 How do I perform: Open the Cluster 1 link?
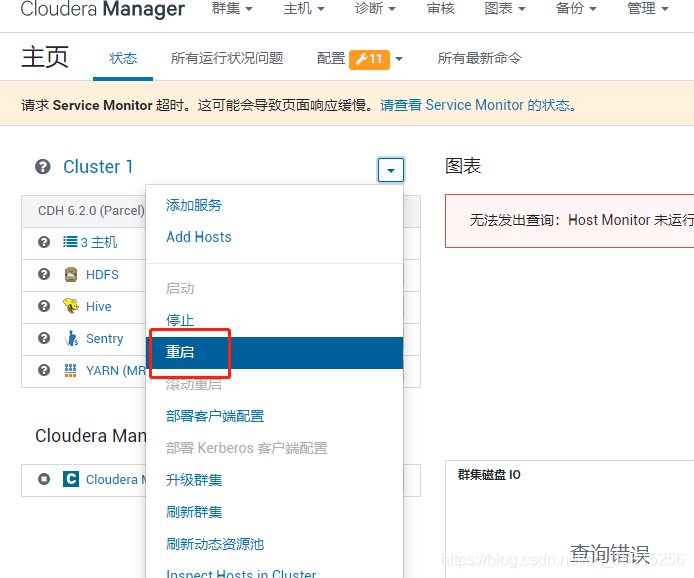pyautogui.click(x=98, y=167)
